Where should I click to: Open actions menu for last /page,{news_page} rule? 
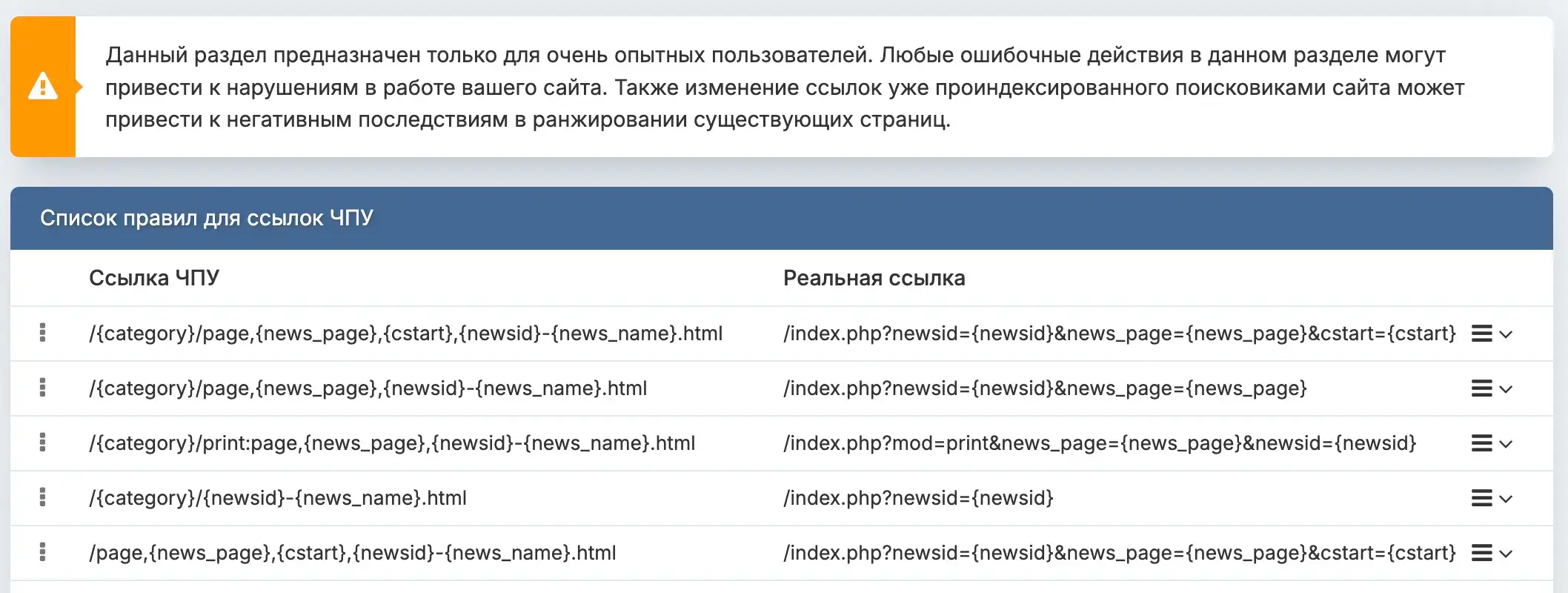1491,554
